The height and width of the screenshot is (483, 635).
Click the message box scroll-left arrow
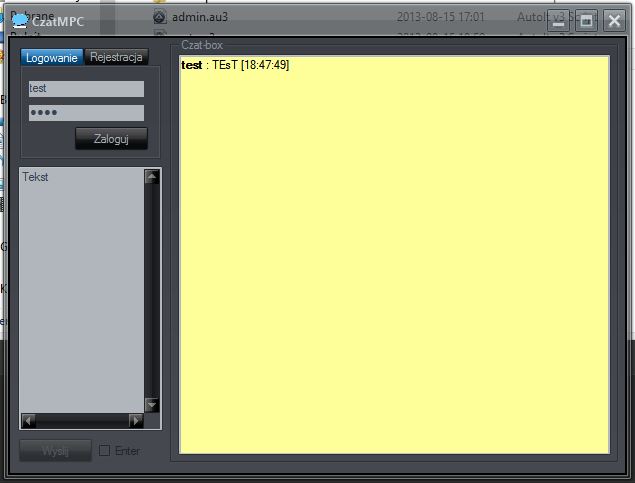28,421
